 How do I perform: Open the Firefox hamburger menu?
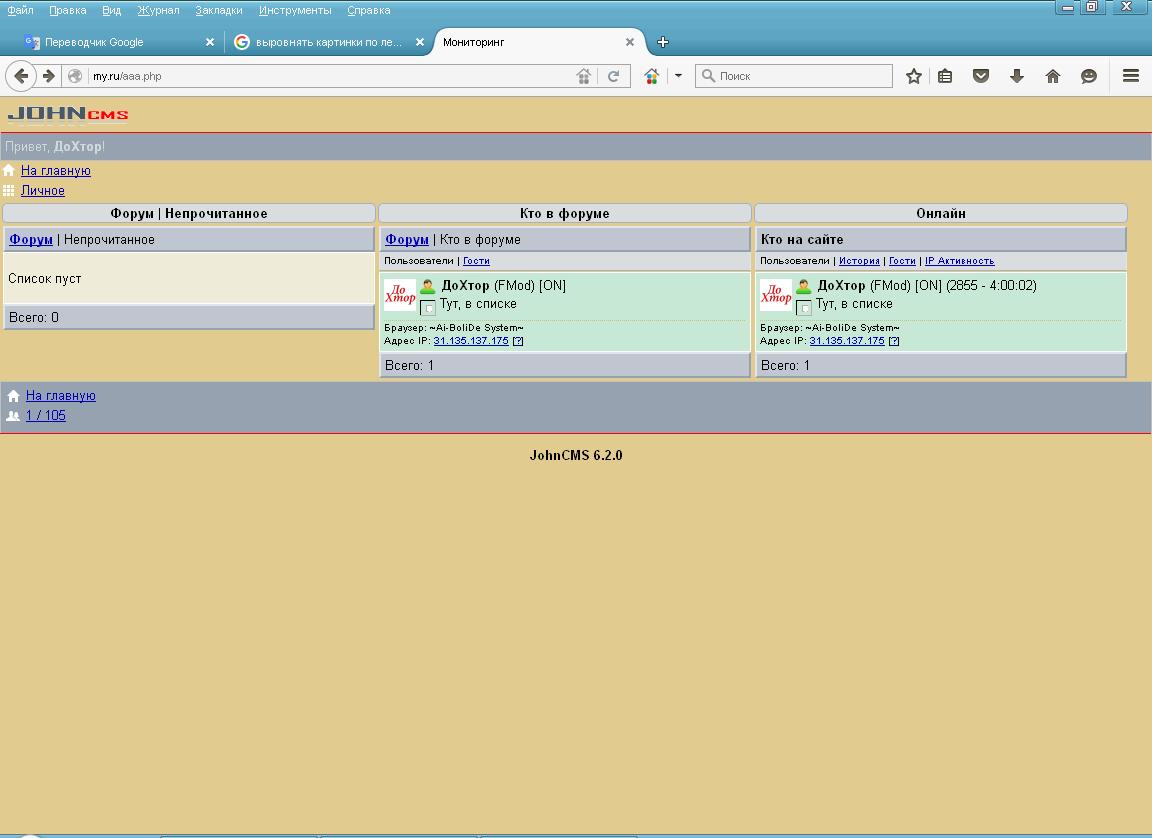click(1131, 76)
